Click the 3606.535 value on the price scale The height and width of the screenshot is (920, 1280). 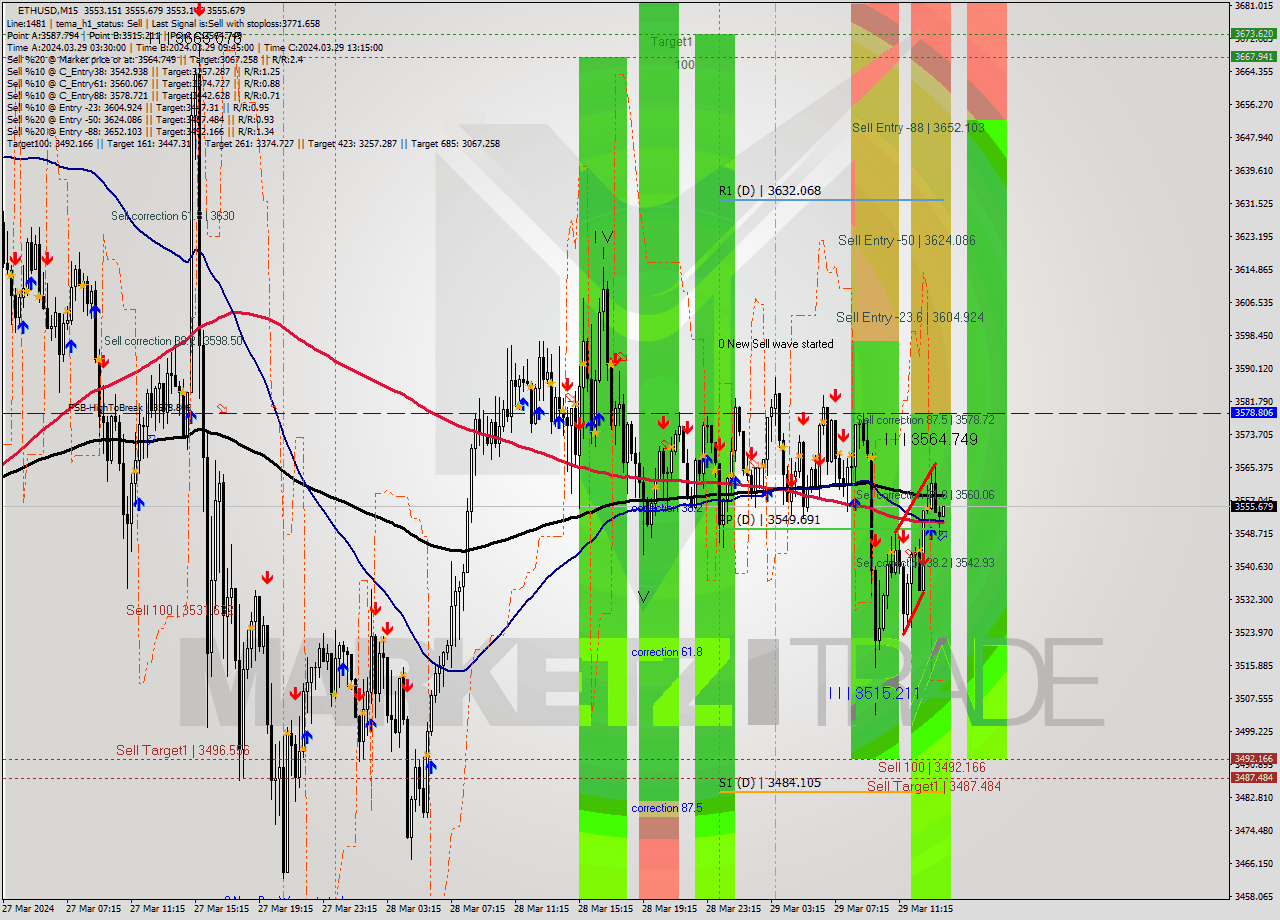click(1254, 302)
